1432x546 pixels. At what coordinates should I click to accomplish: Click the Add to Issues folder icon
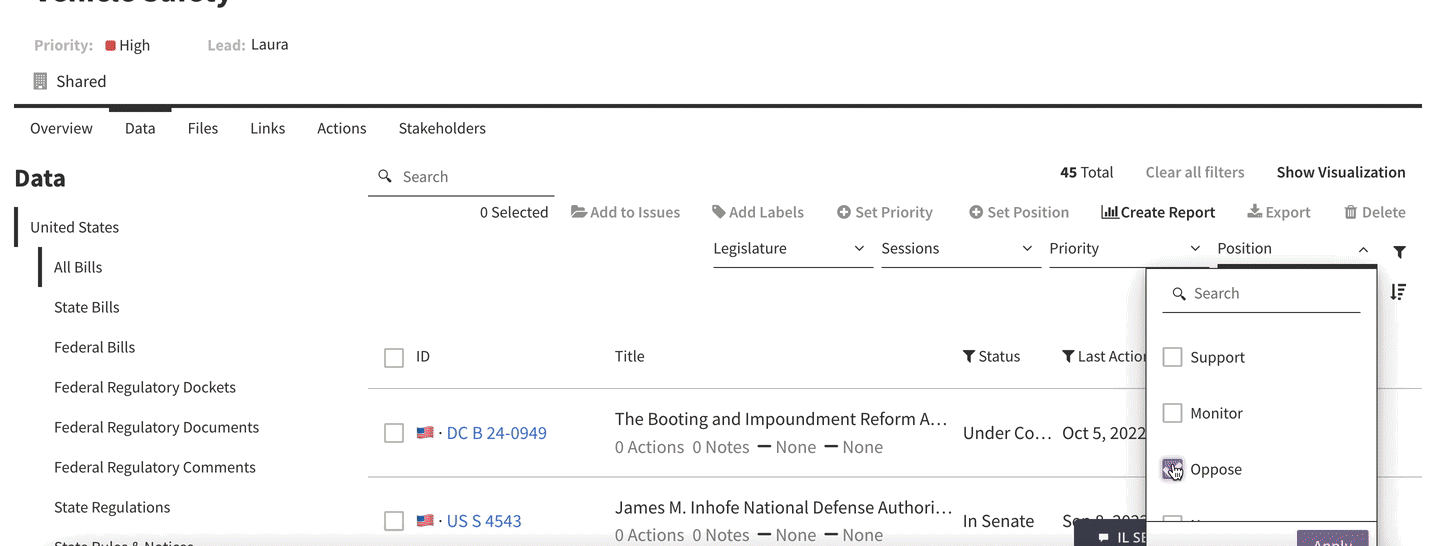coord(578,212)
